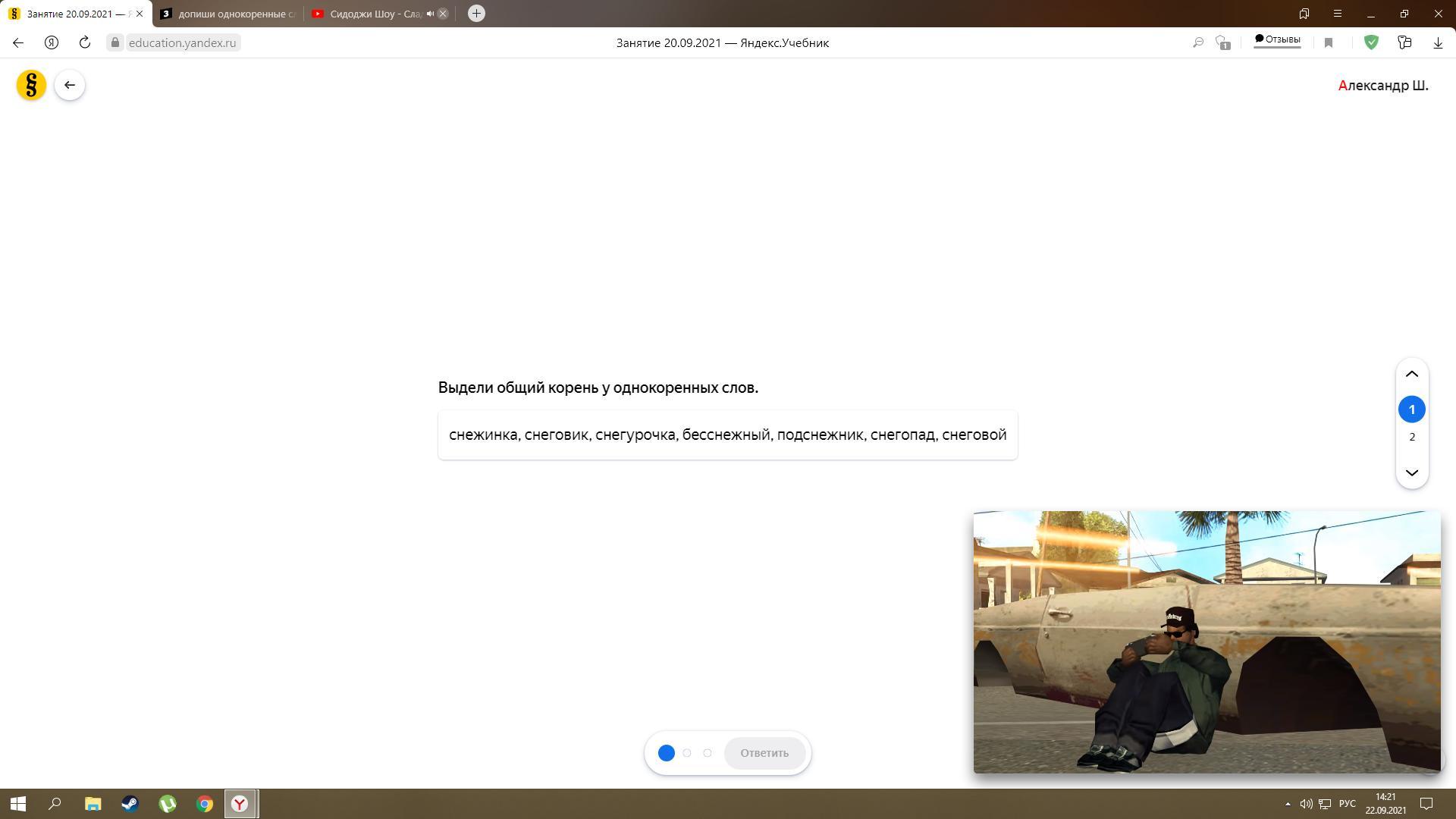
Task: Select task number 1
Action: (x=1412, y=409)
